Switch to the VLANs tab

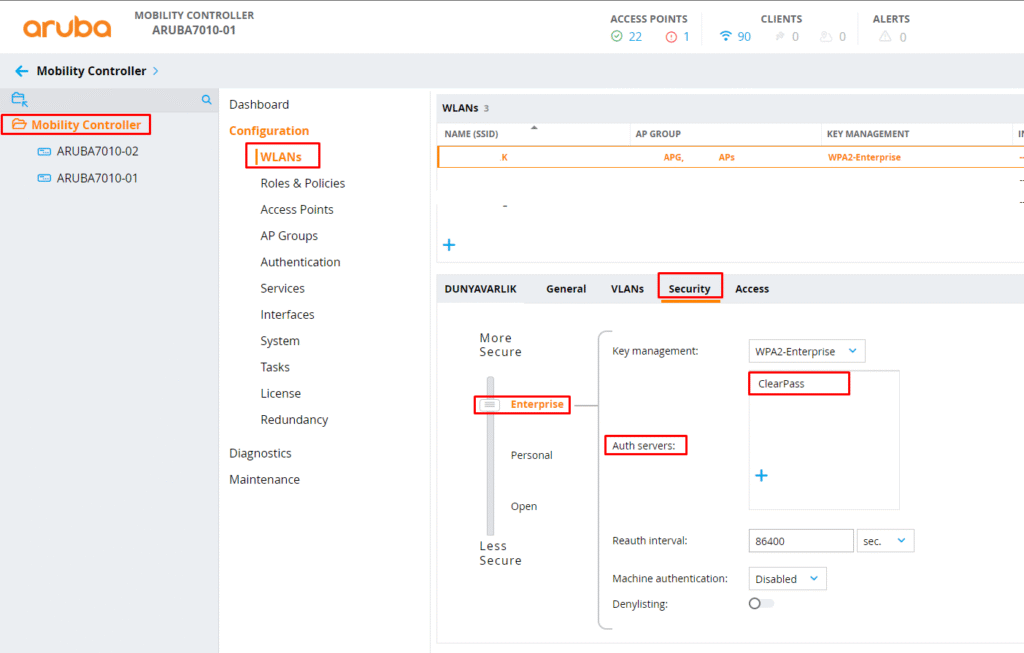627,289
